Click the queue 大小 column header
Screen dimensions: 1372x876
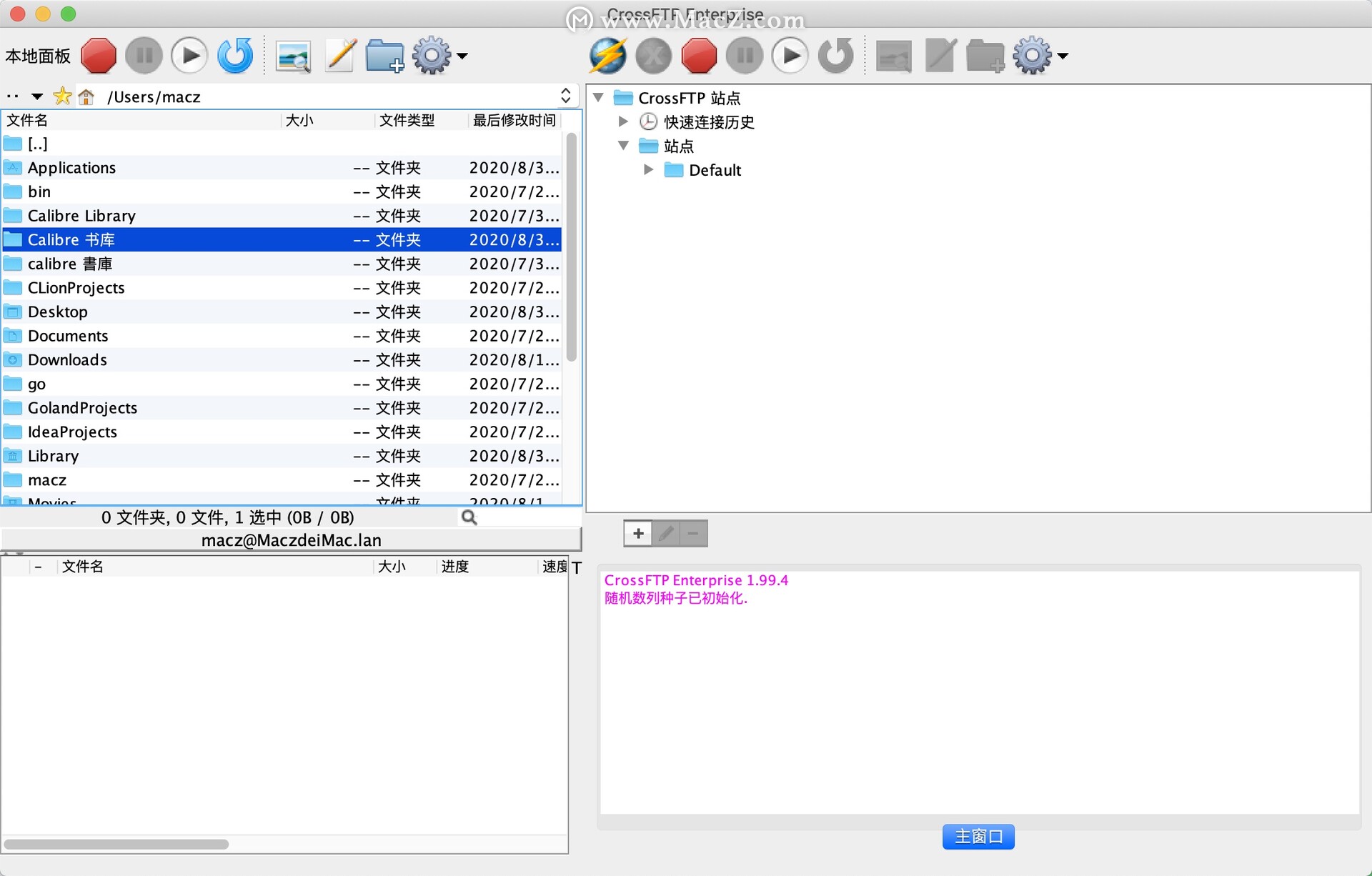click(404, 567)
